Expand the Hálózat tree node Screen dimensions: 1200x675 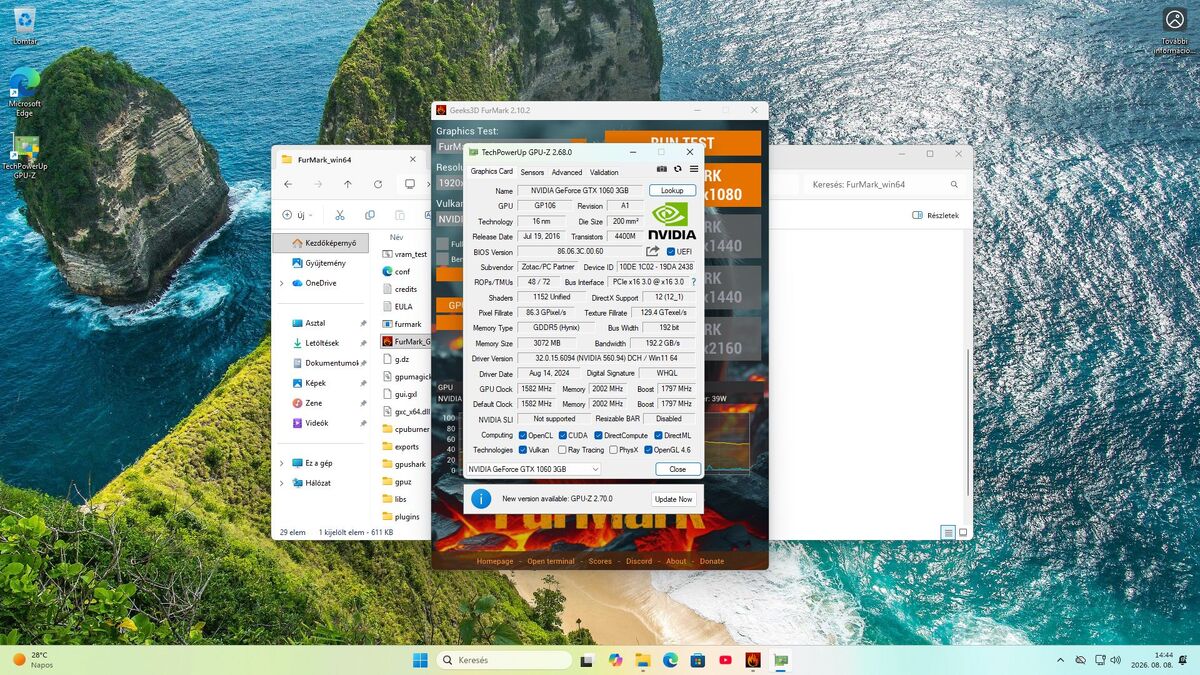click(x=282, y=483)
